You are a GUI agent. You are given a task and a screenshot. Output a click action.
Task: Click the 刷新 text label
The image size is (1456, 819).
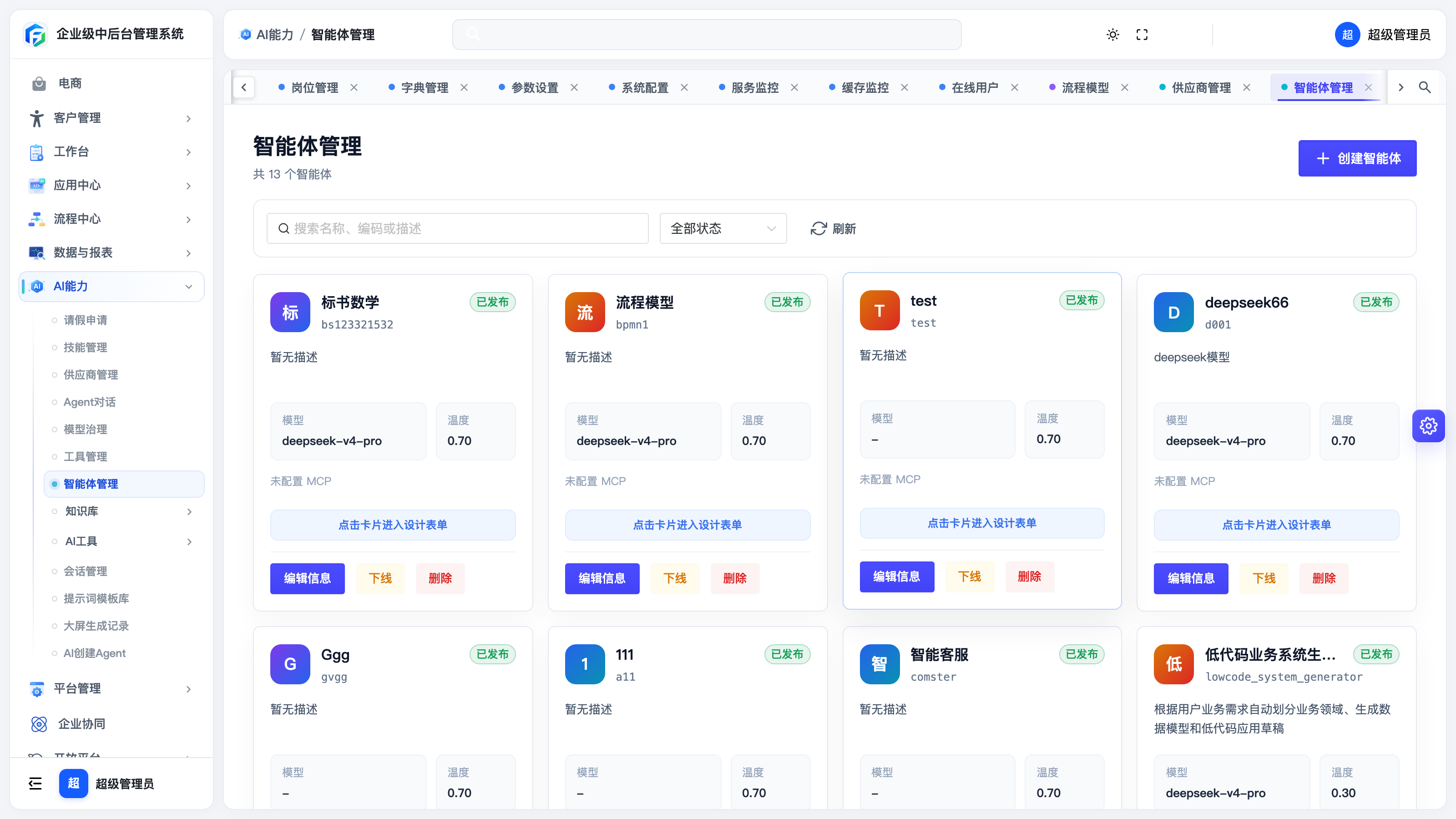click(844, 228)
